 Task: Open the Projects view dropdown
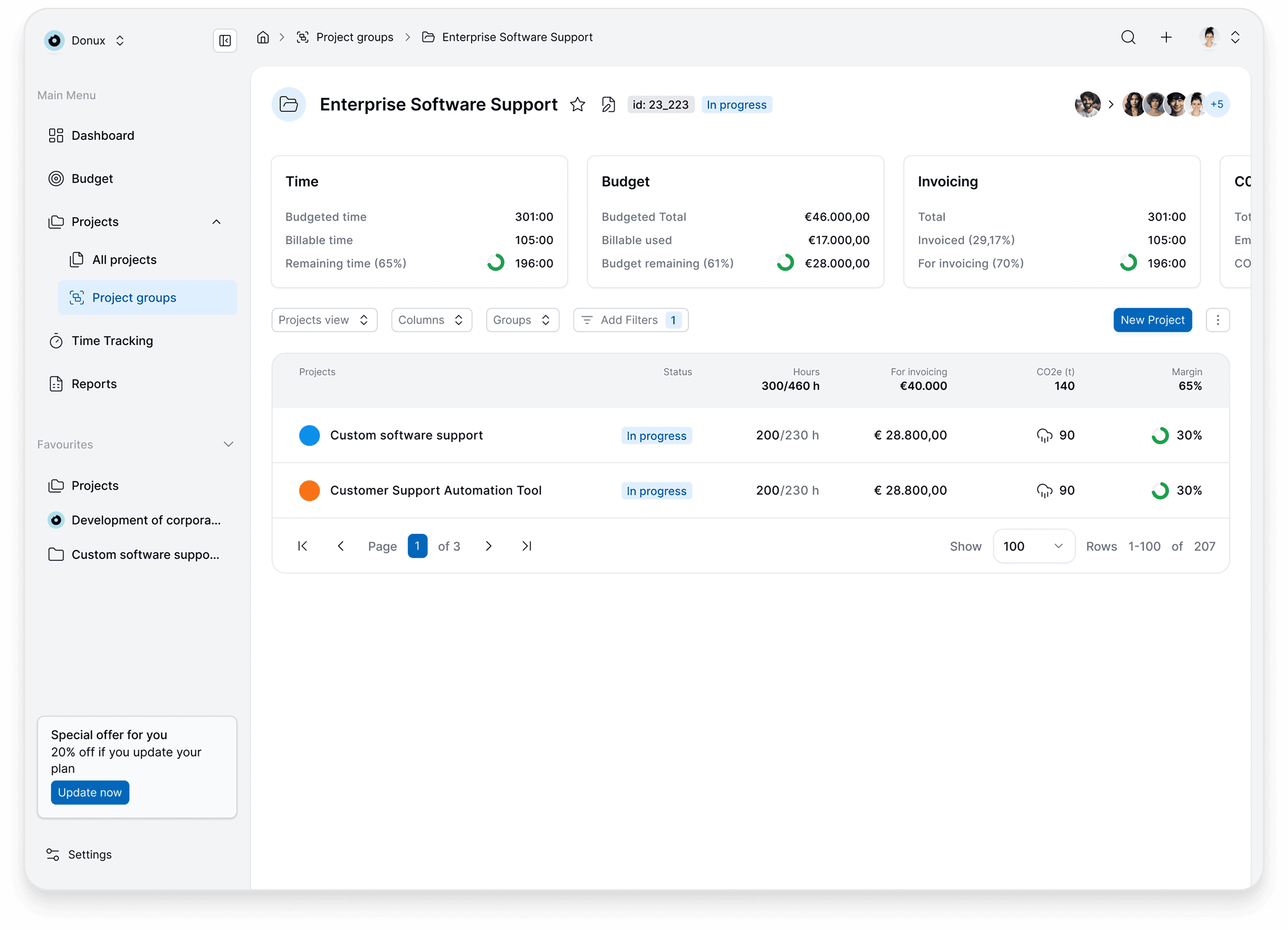coord(324,320)
